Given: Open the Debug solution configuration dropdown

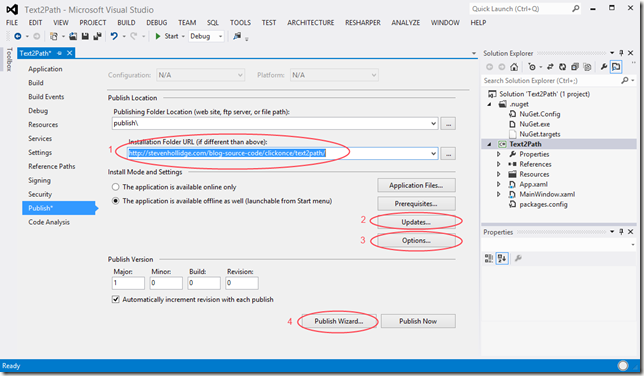Looking at the screenshot, I should pos(220,36).
